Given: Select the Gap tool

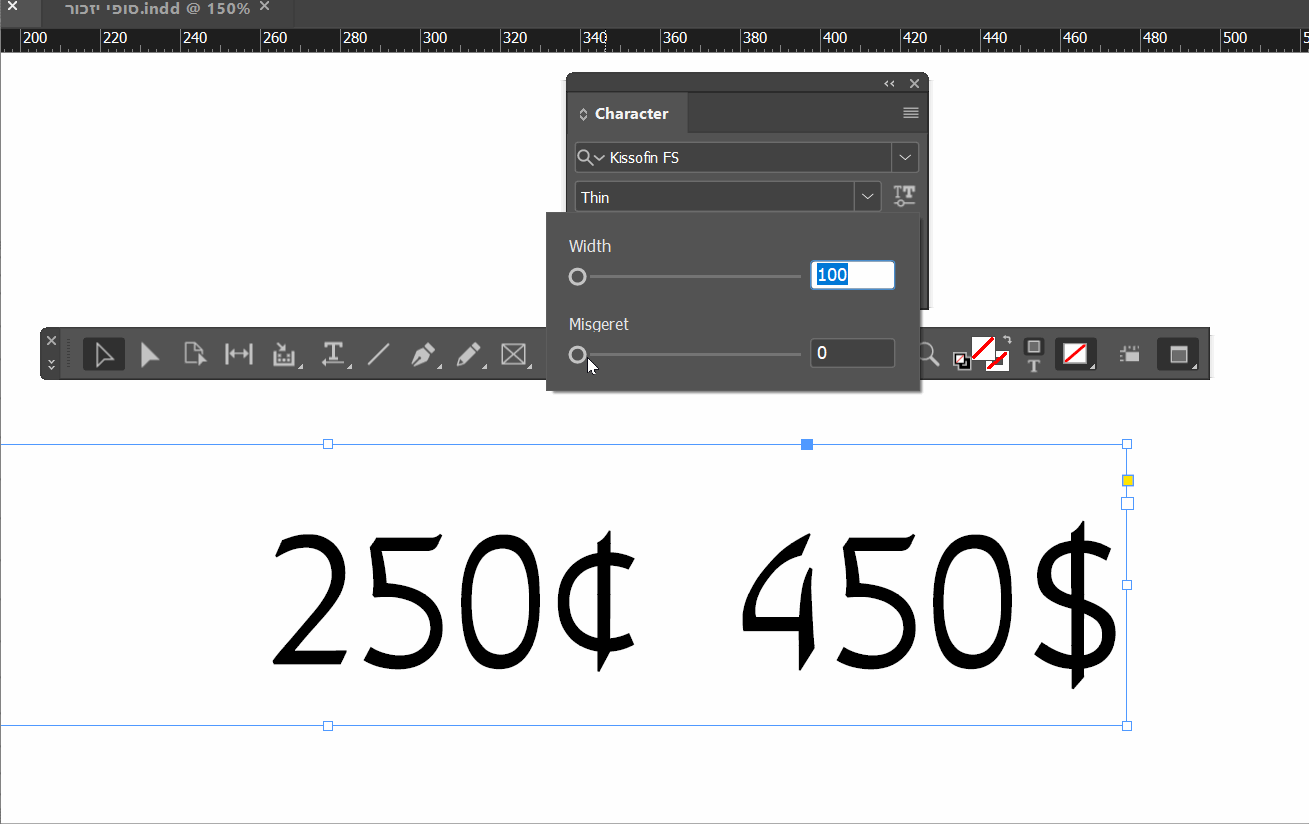Looking at the screenshot, I should [x=239, y=354].
